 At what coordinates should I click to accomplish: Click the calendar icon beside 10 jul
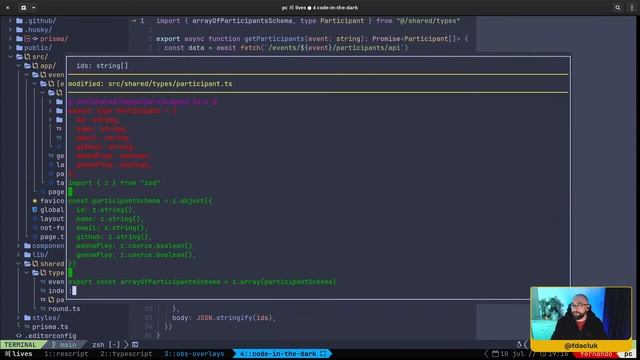point(496,354)
